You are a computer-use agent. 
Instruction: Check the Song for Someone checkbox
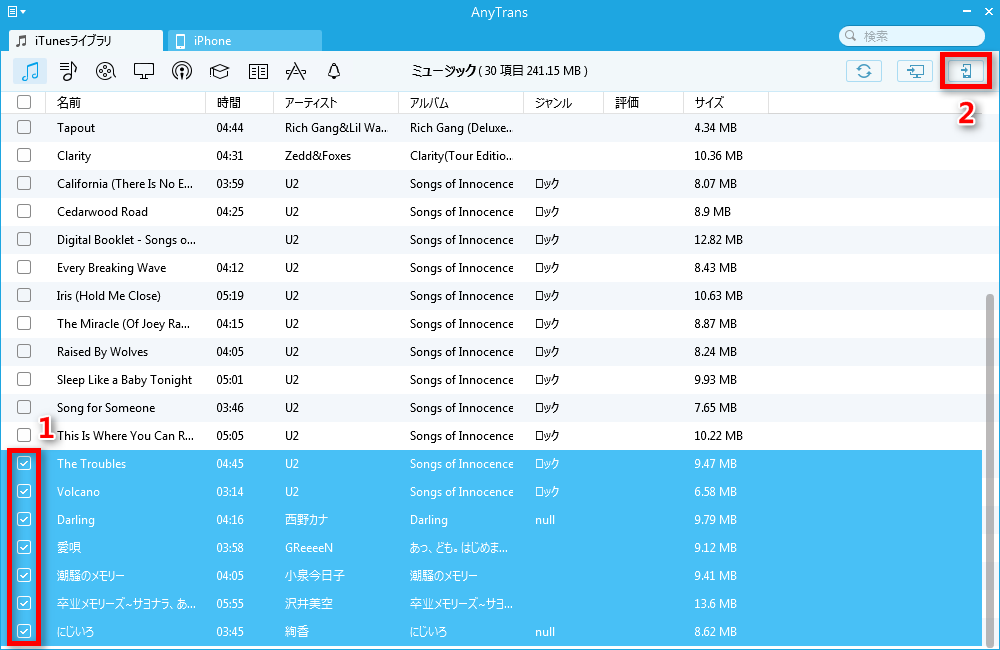click(x=24, y=407)
